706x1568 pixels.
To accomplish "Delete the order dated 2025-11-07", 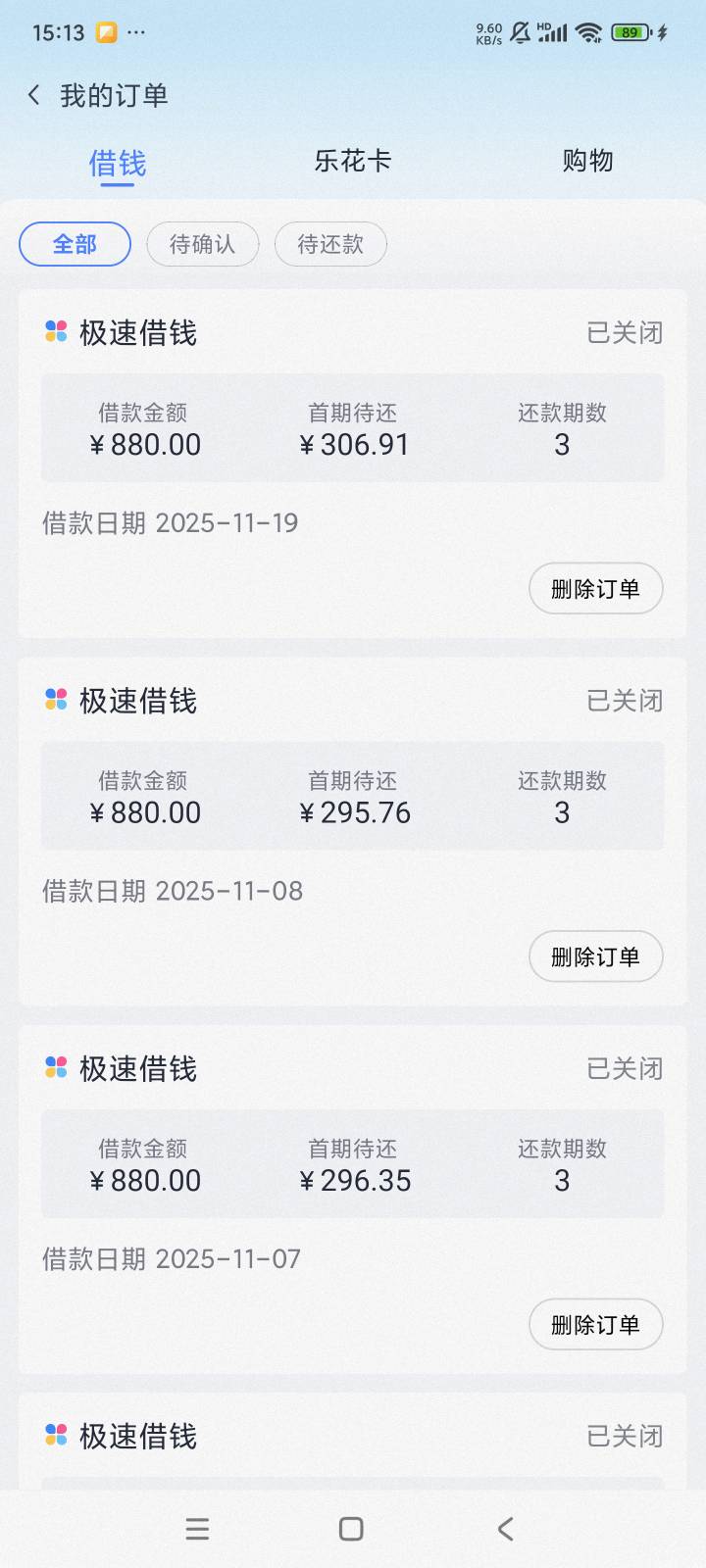I will (x=595, y=1325).
